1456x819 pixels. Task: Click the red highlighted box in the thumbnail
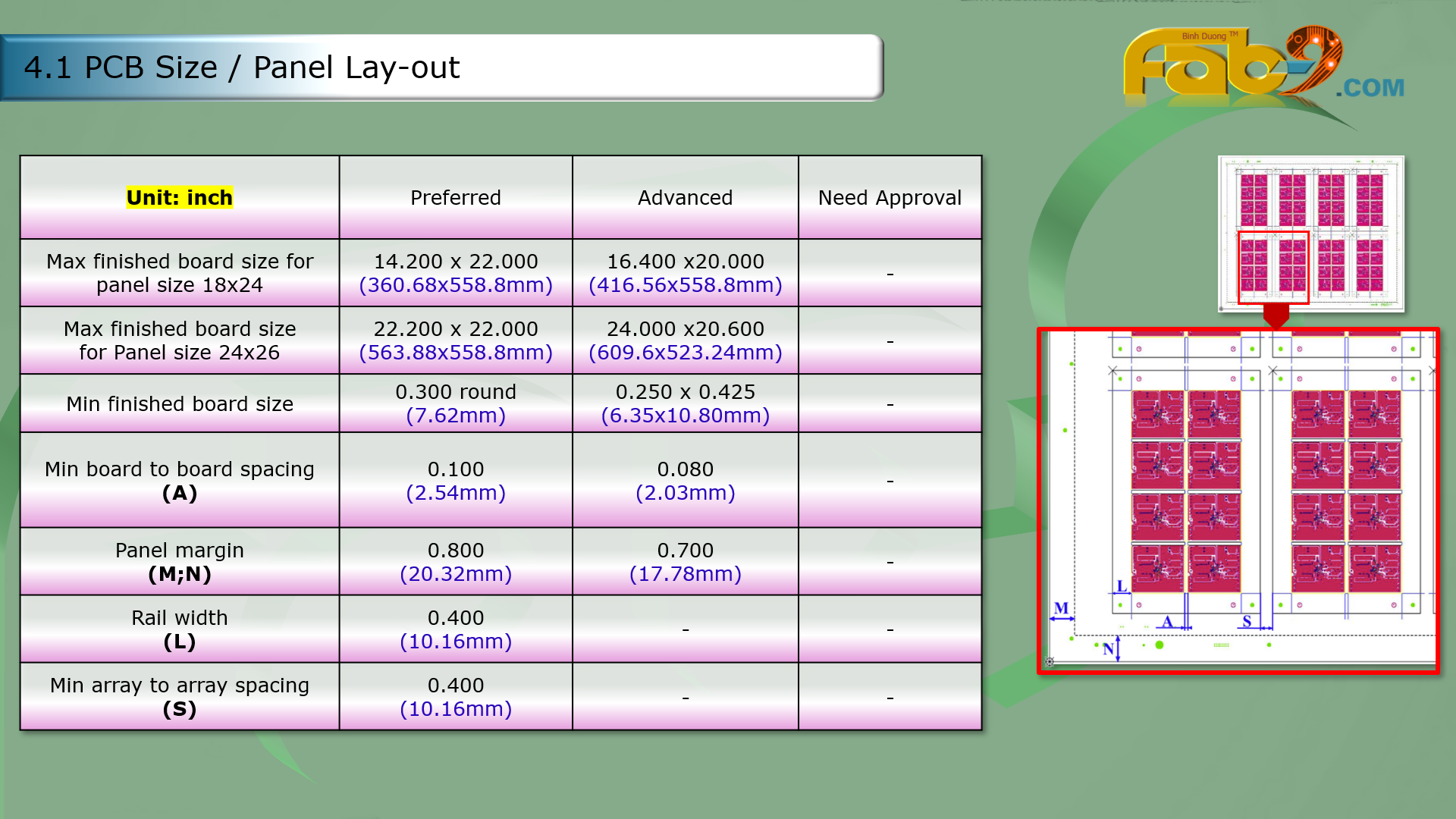[1273, 267]
